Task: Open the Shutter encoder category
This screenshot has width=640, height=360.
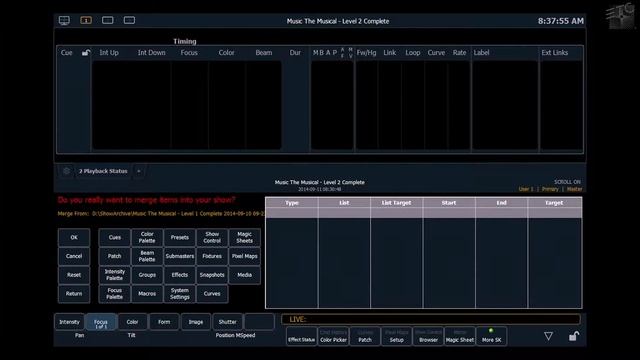Action: point(227,322)
